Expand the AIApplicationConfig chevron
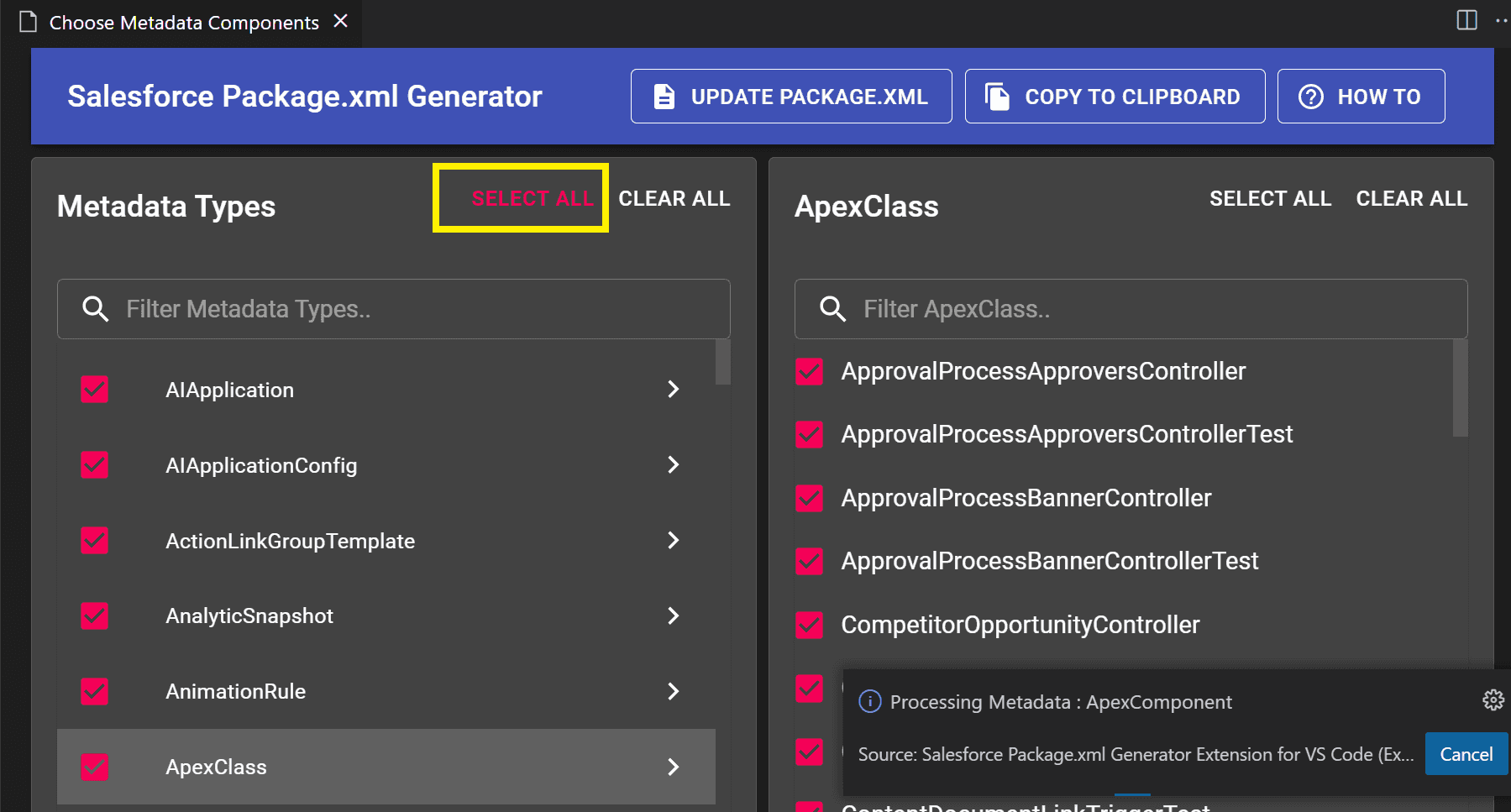This screenshot has width=1511, height=812. click(x=673, y=465)
